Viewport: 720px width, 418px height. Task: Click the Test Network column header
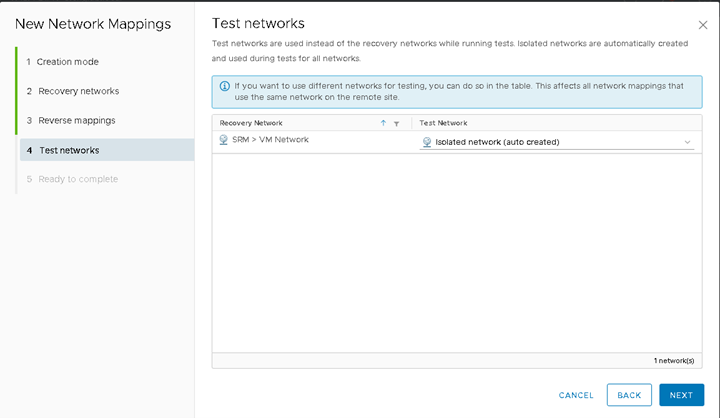[443, 123]
